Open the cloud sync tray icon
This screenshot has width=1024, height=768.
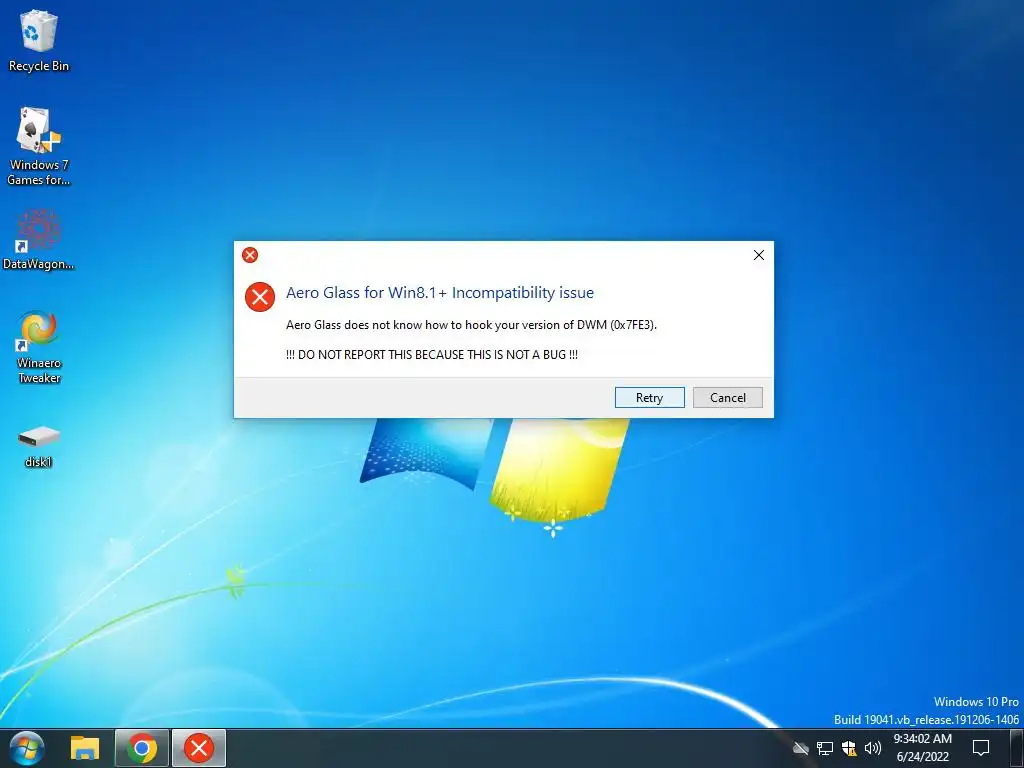point(801,748)
